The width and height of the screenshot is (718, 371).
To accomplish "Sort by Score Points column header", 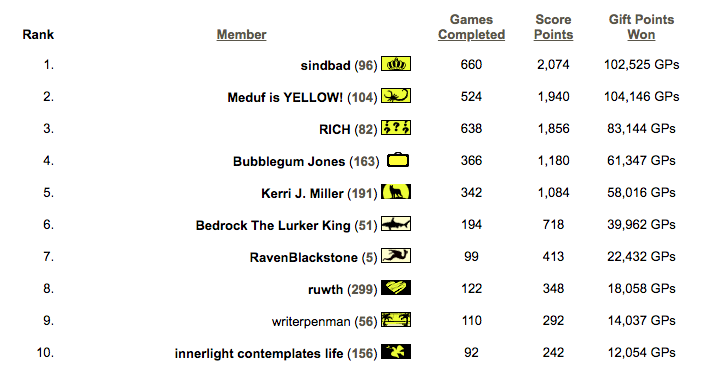I will [553, 27].
